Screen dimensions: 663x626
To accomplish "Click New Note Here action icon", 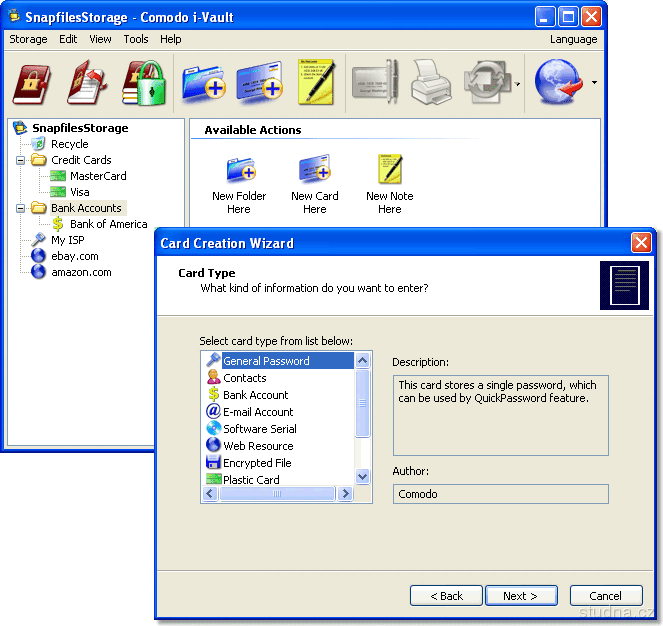I will pos(389,170).
